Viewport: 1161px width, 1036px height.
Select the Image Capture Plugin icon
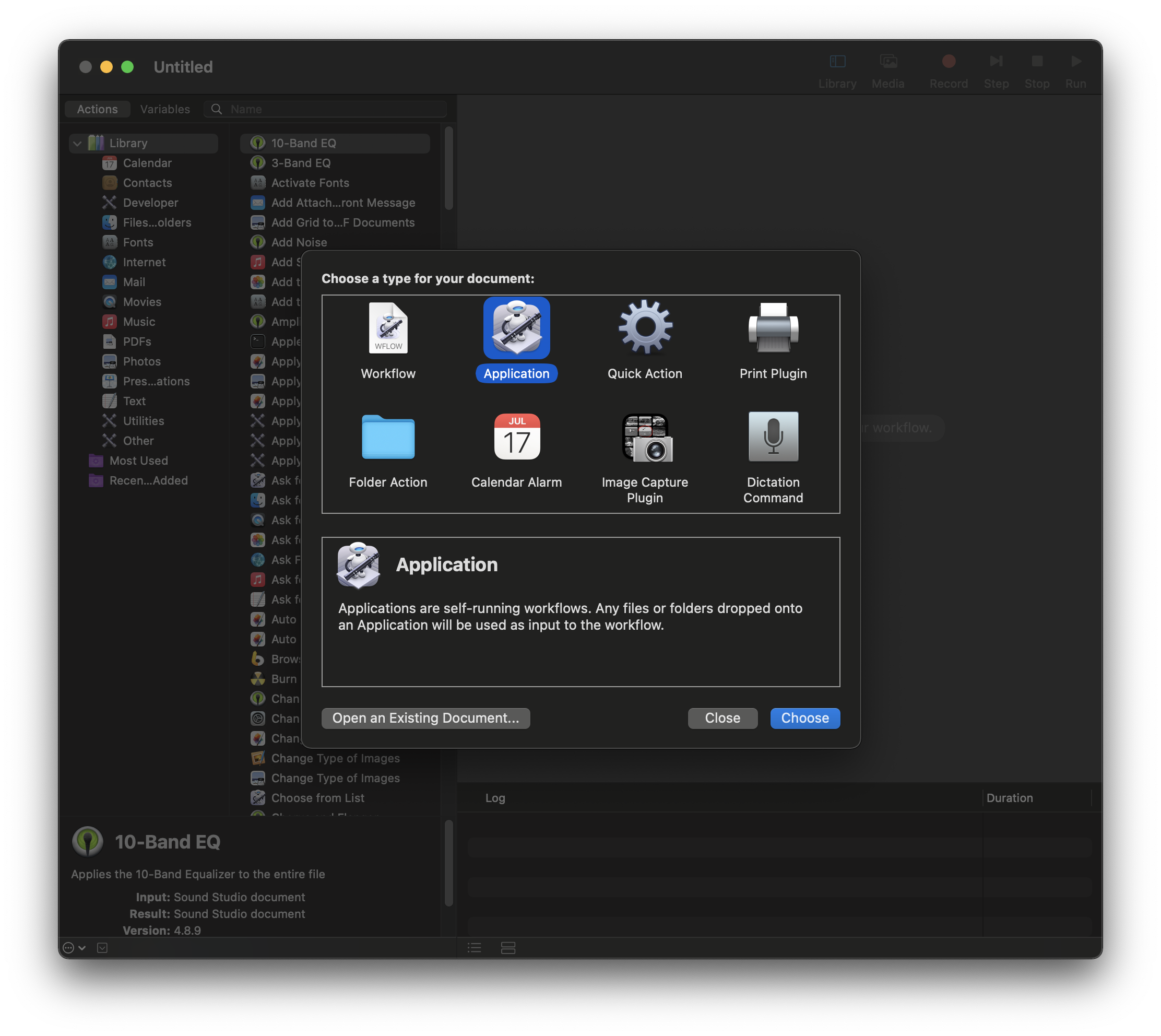click(646, 437)
